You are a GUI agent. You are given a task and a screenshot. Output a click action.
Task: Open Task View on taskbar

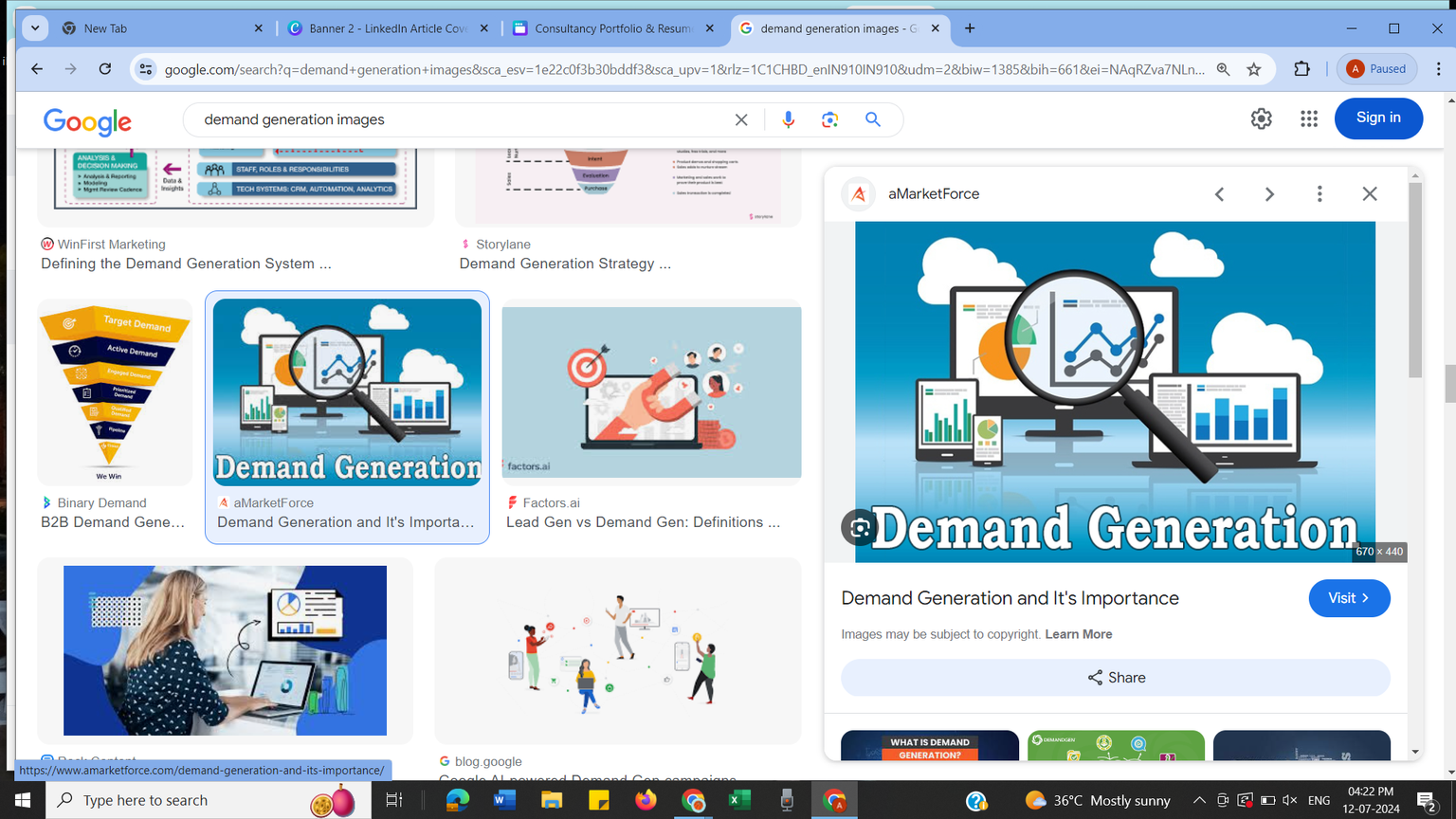click(x=393, y=801)
